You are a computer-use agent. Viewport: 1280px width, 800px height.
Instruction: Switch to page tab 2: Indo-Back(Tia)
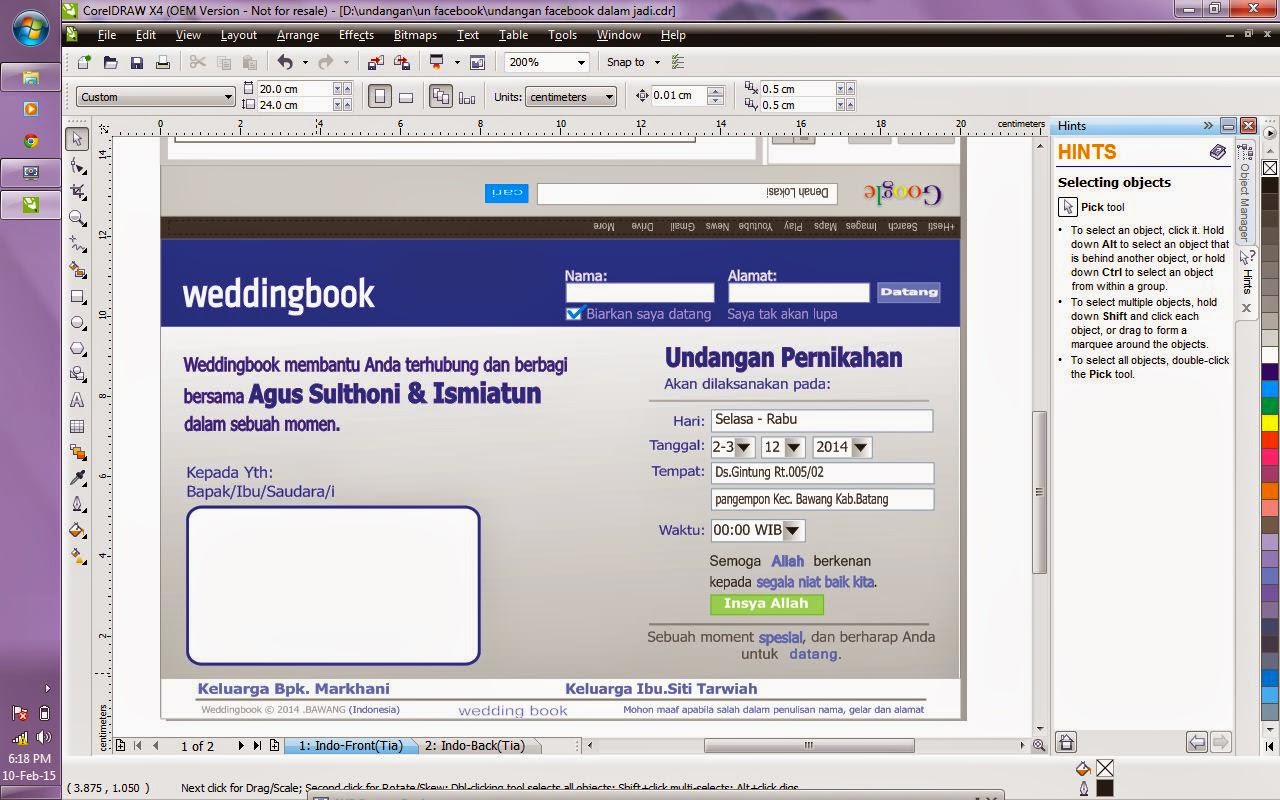[x=474, y=746]
